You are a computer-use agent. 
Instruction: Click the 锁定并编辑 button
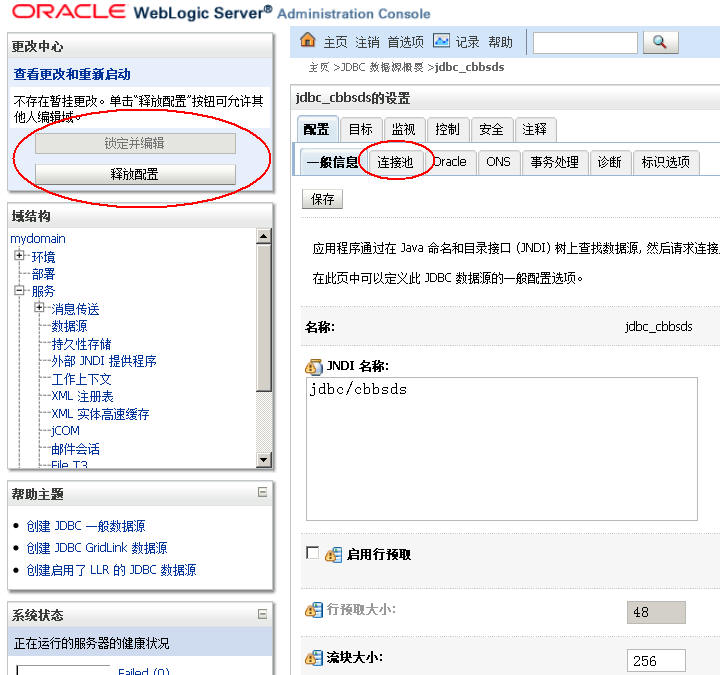(135, 143)
